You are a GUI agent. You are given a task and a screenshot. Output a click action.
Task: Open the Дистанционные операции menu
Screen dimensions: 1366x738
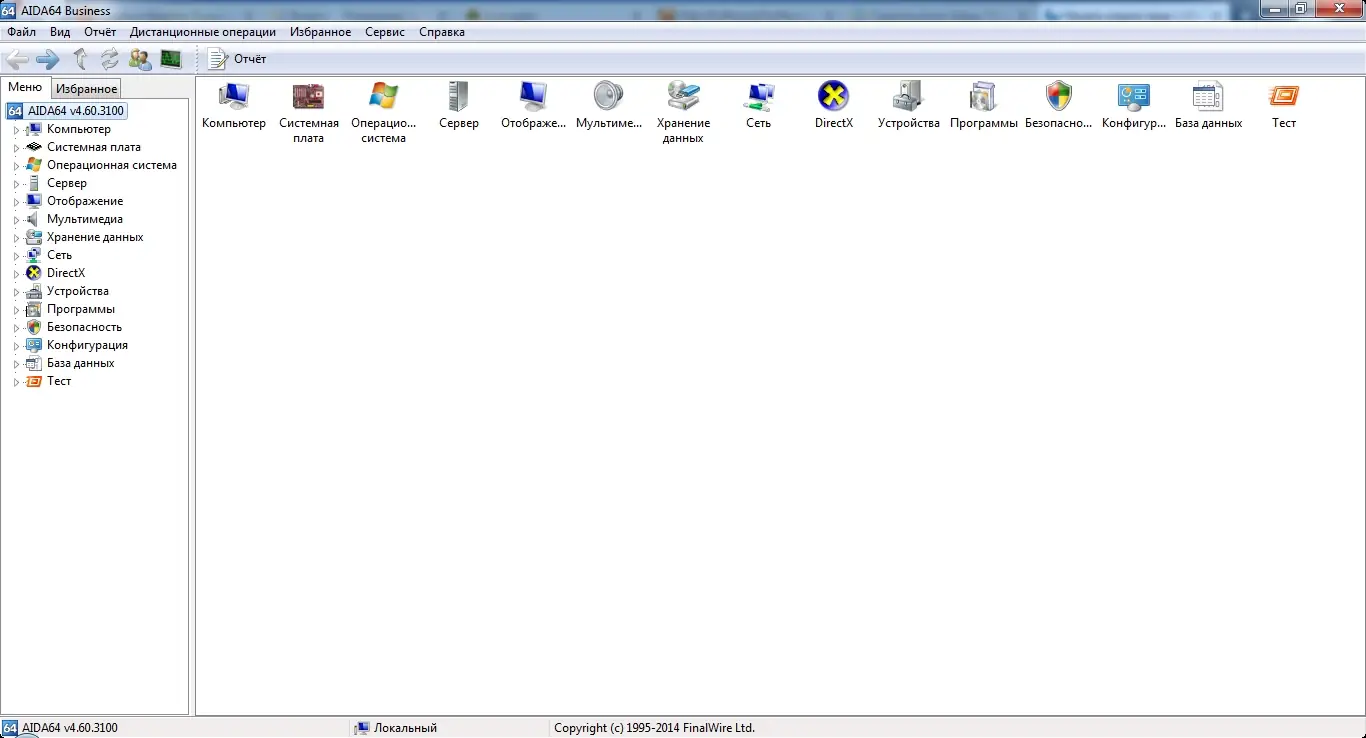[x=203, y=31]
